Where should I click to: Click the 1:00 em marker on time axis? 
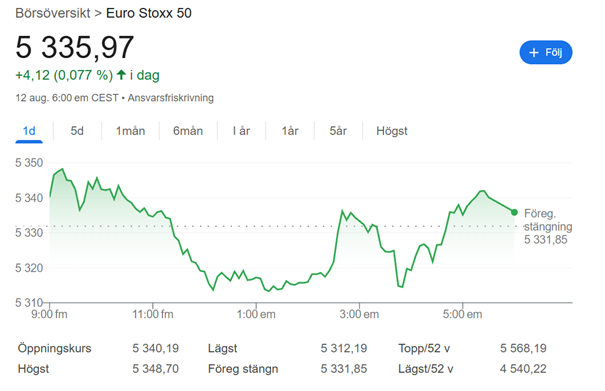256,314
